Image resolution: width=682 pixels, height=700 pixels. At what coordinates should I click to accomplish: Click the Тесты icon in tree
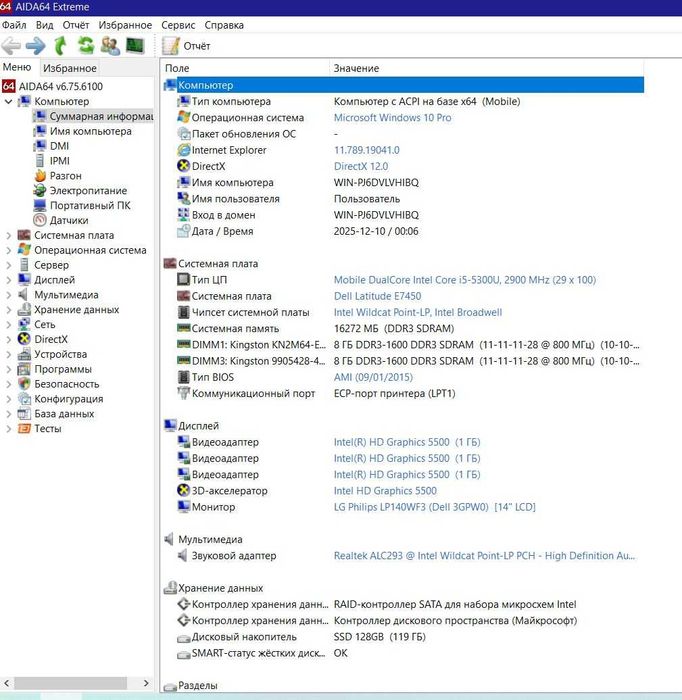coord(24,429)
